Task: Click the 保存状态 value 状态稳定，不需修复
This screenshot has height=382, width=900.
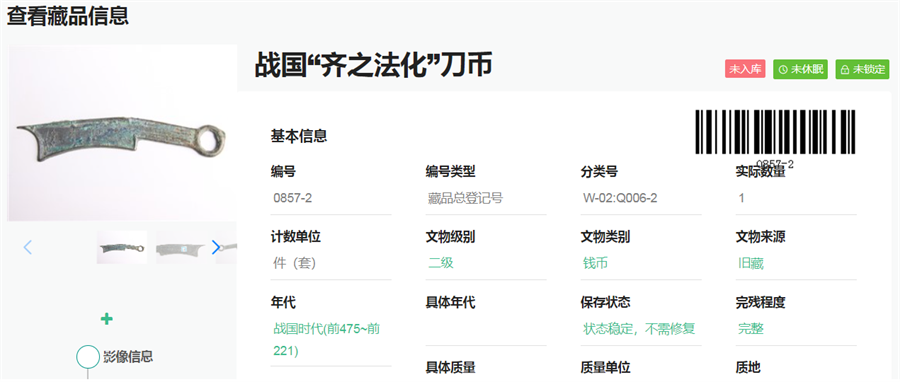Action: pyautogui.click(x=639, y=329)
